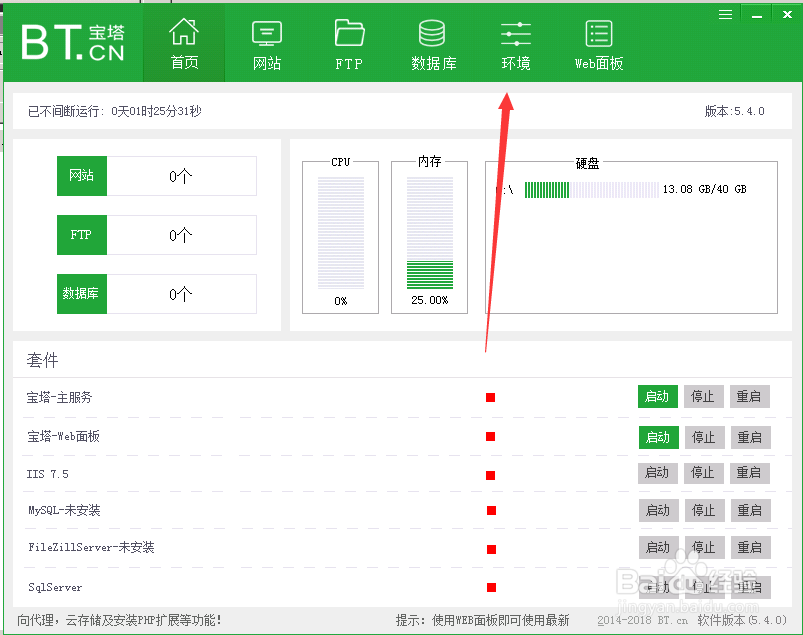This screenshot has width=803, height=635.
Task: Click the 0% CPU percentage
Action: tap(341, 301)
